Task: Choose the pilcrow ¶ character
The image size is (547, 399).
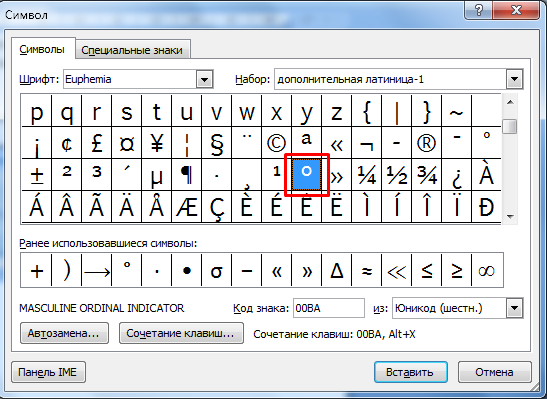Action: pos(186,175)
